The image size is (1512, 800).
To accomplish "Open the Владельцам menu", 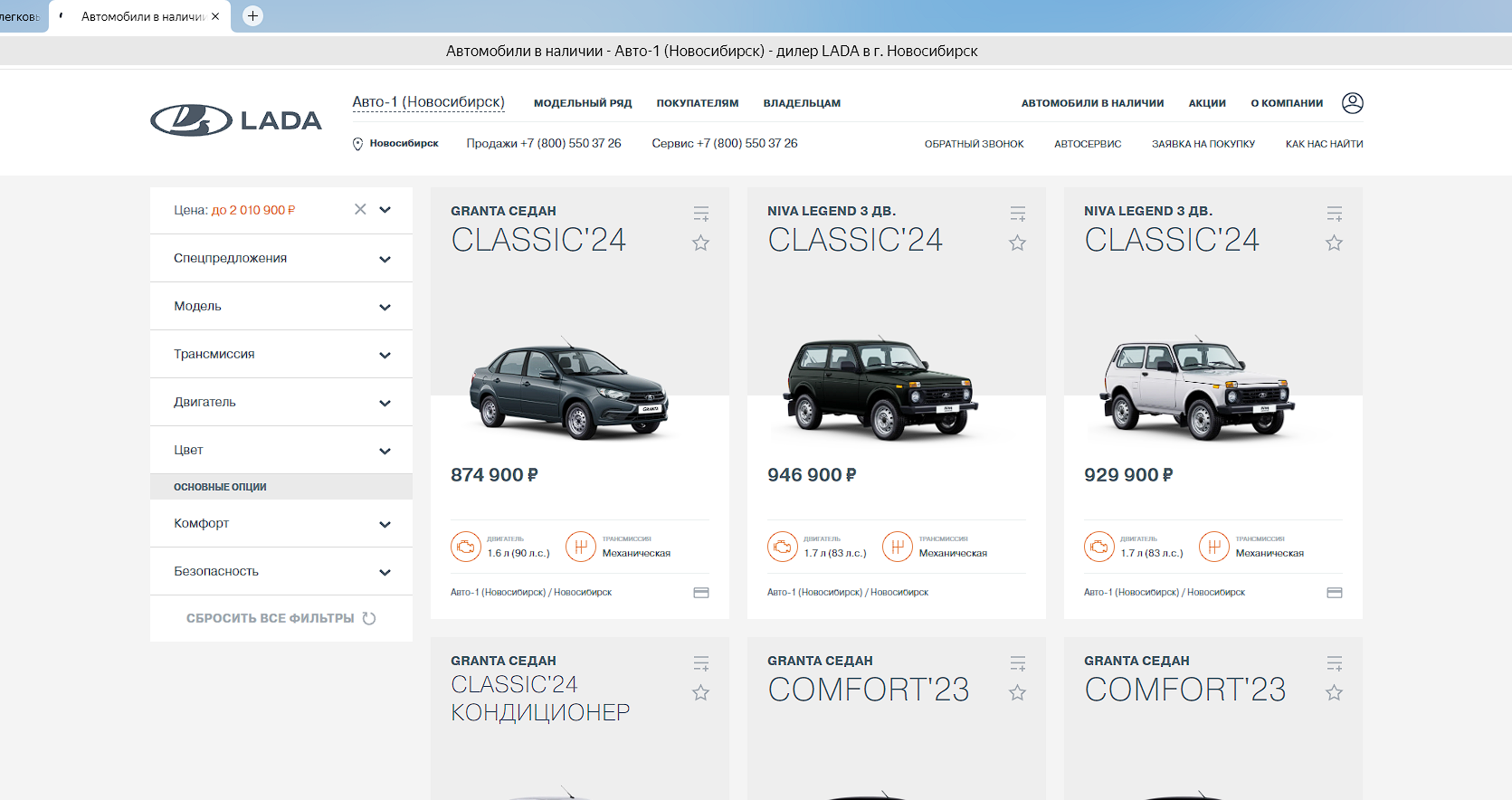I will pyautogui.click(x=802, y=103).
